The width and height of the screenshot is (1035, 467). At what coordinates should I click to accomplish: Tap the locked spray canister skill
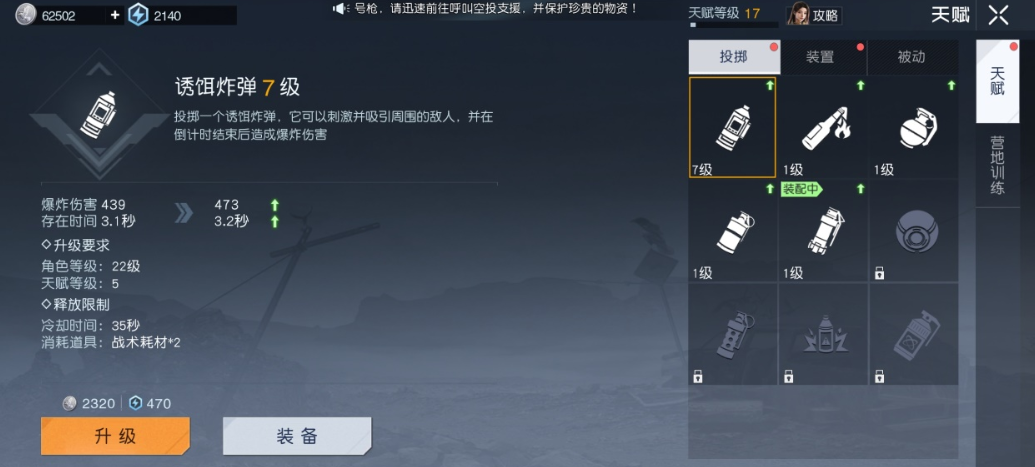(914, 334)
